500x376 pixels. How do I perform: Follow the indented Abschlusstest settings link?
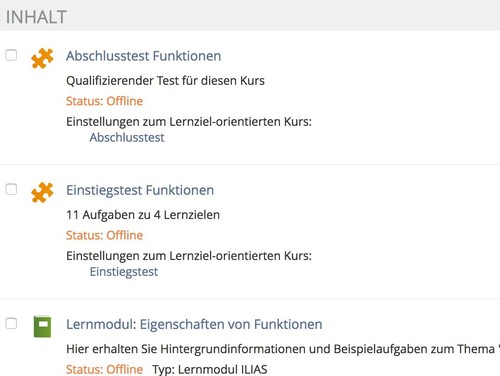(x=127, y=137)
